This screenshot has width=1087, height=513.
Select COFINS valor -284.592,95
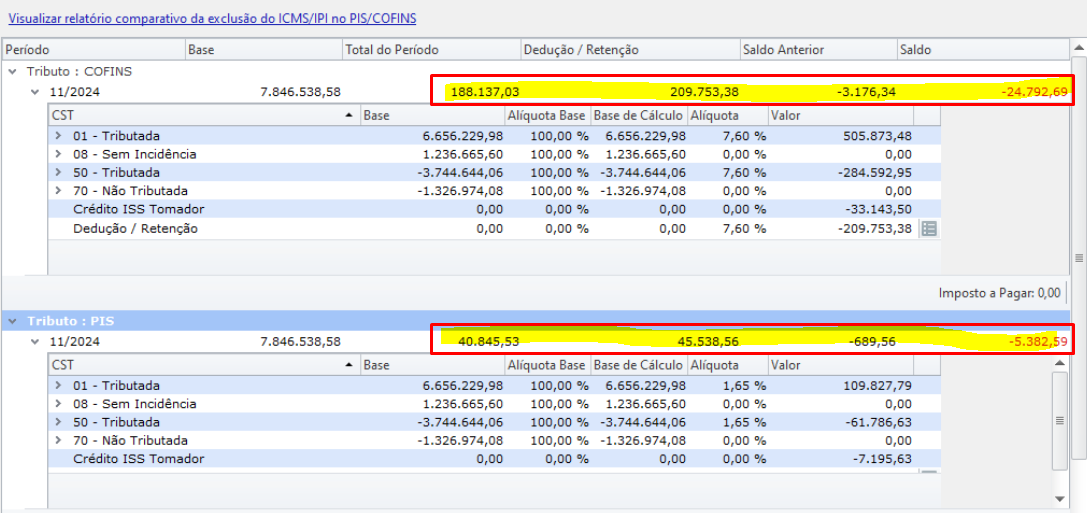tap(875, 173)
